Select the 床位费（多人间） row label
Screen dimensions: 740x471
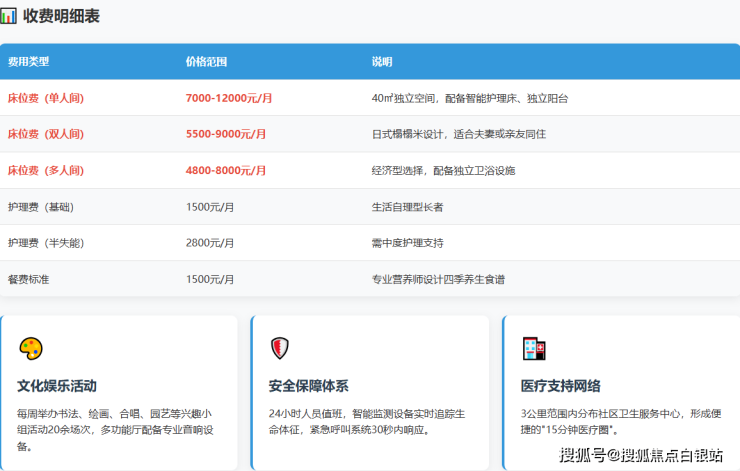coord(46,170)
